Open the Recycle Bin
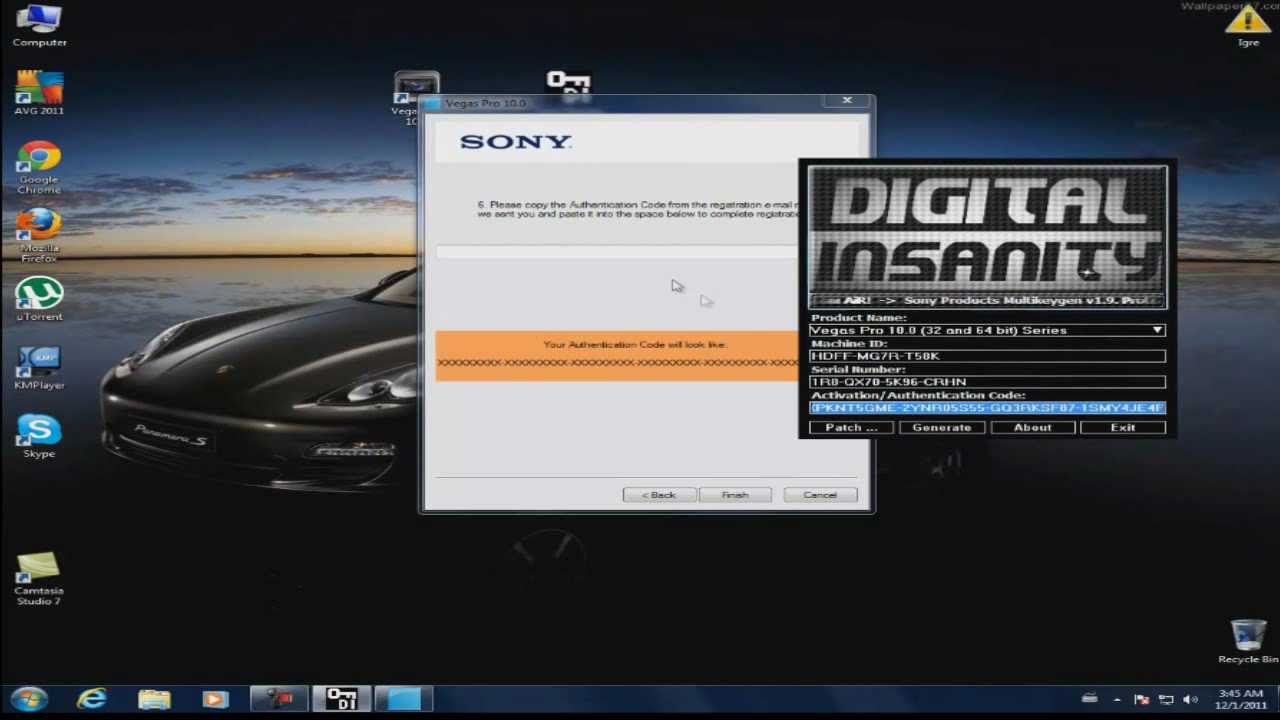 pyautogui.click(x=1248, y=641)
